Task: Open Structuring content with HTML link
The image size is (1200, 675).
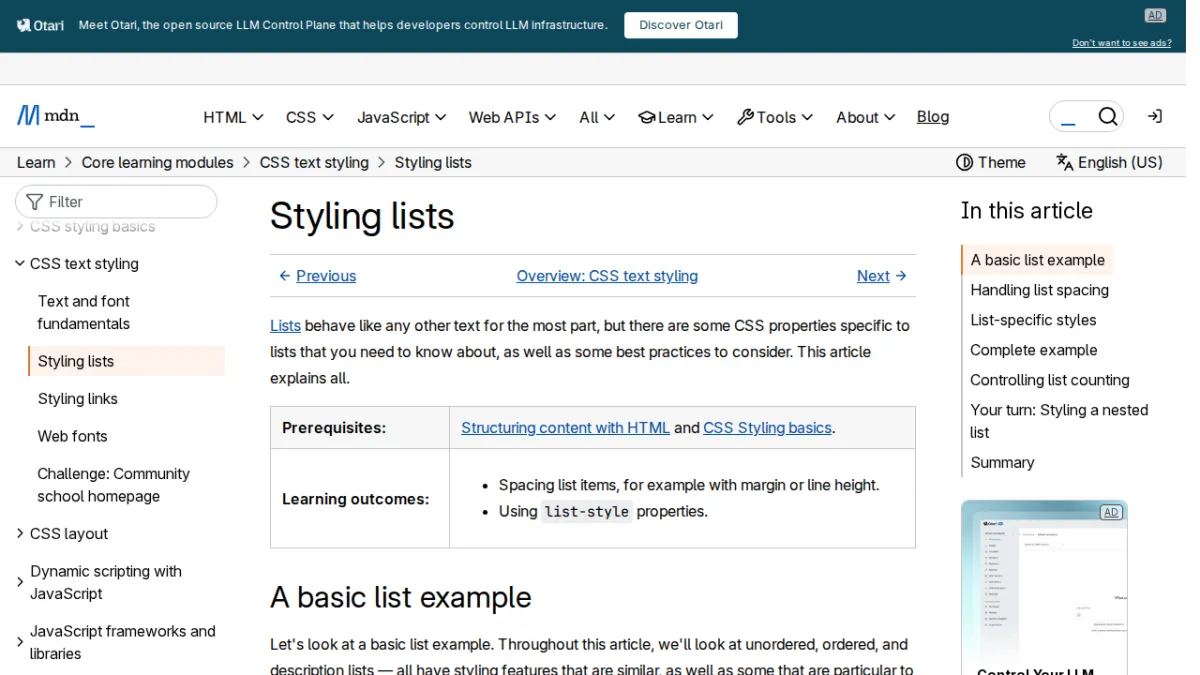Action: 565,428
